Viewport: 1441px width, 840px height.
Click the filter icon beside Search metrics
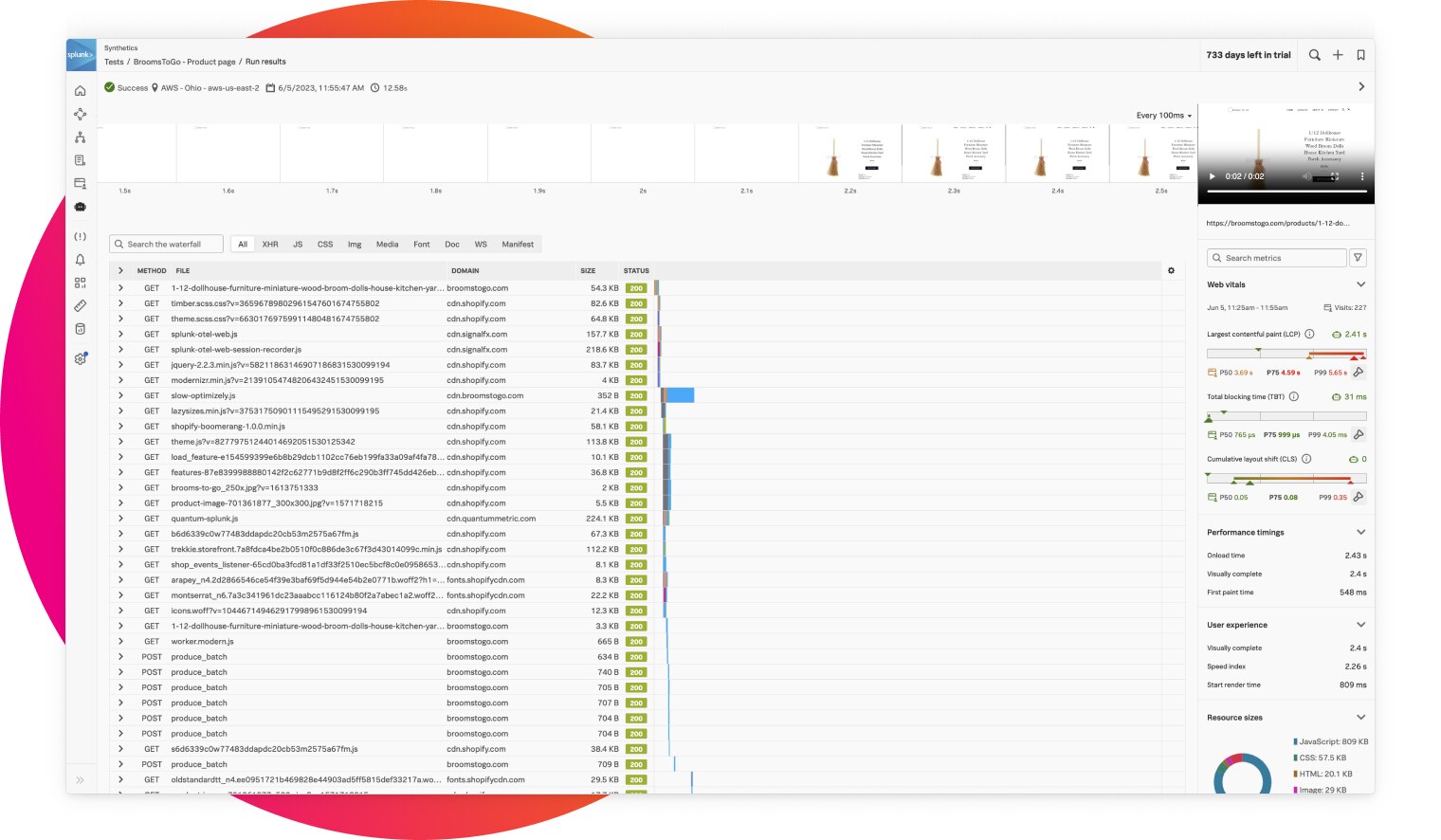(x=1358, y=258)
